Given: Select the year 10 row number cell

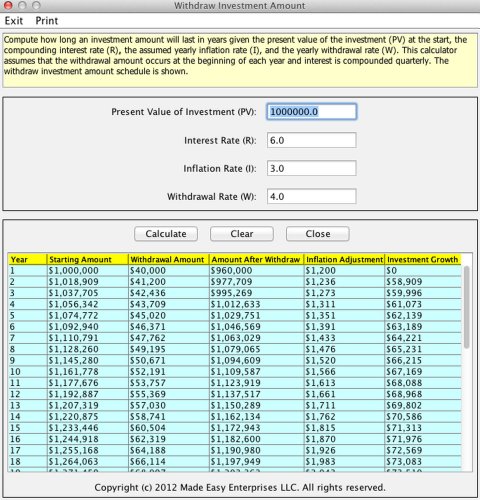Looking at the screenshot, I should point(28,371).
